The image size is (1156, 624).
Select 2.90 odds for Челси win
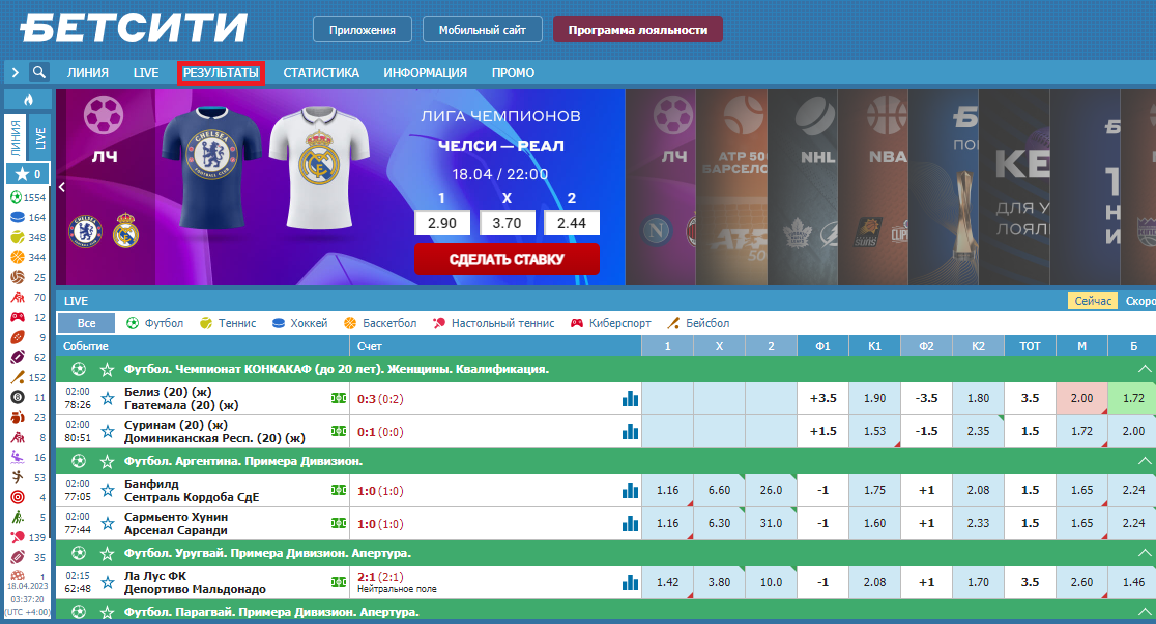pyautogui.click(x=442, y=223)
